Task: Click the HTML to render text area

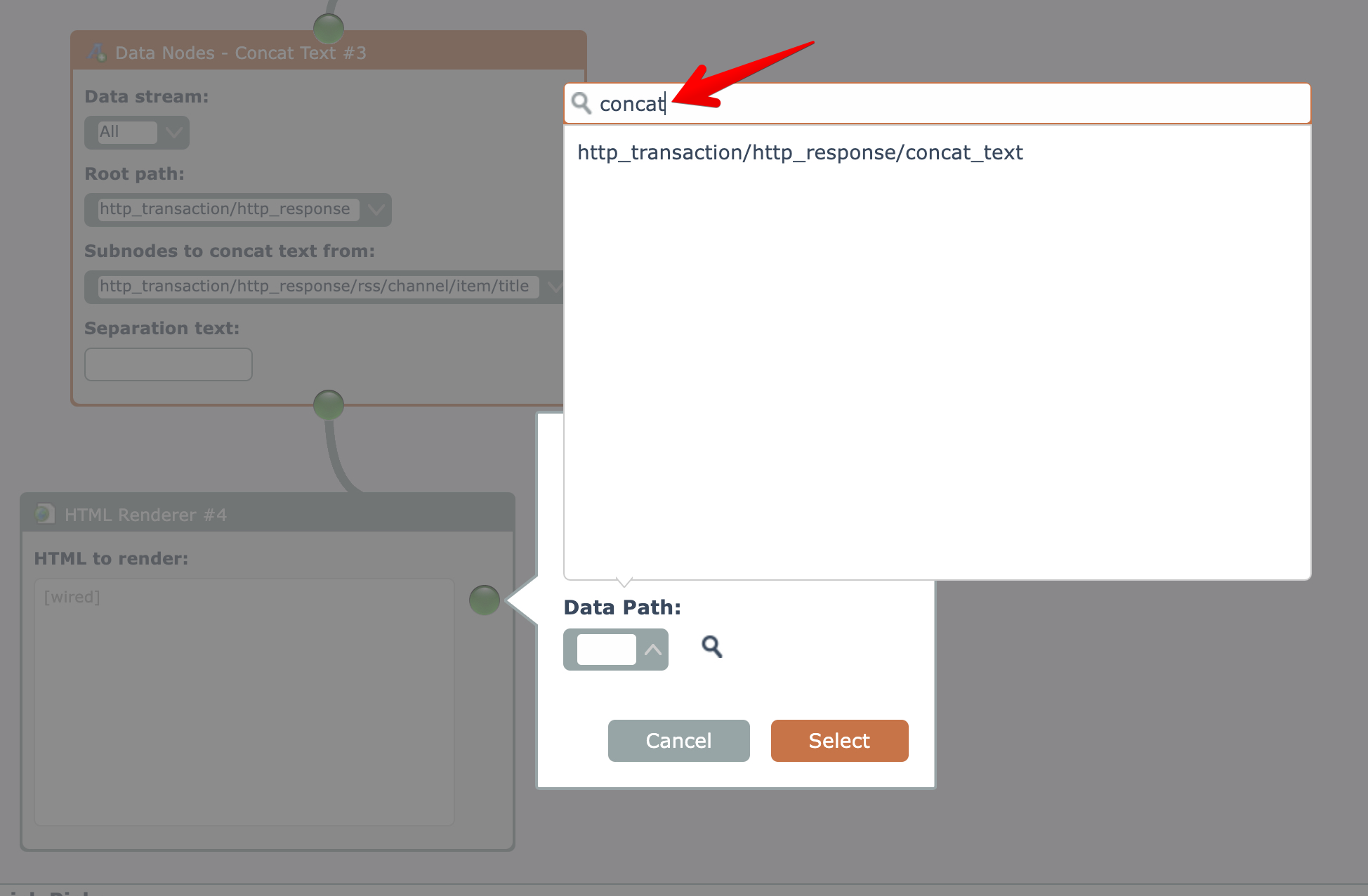Action: [x=244, y=702]
